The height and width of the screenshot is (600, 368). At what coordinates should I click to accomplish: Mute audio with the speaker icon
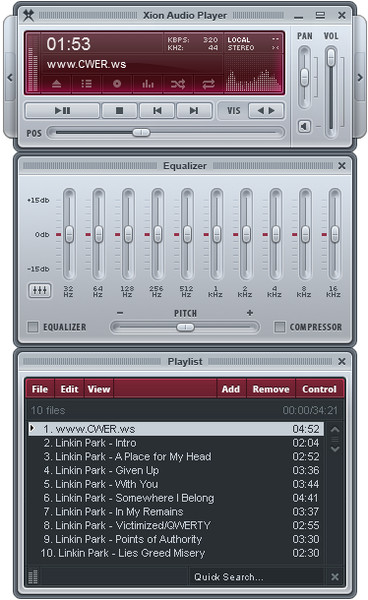tap(304, 126)
